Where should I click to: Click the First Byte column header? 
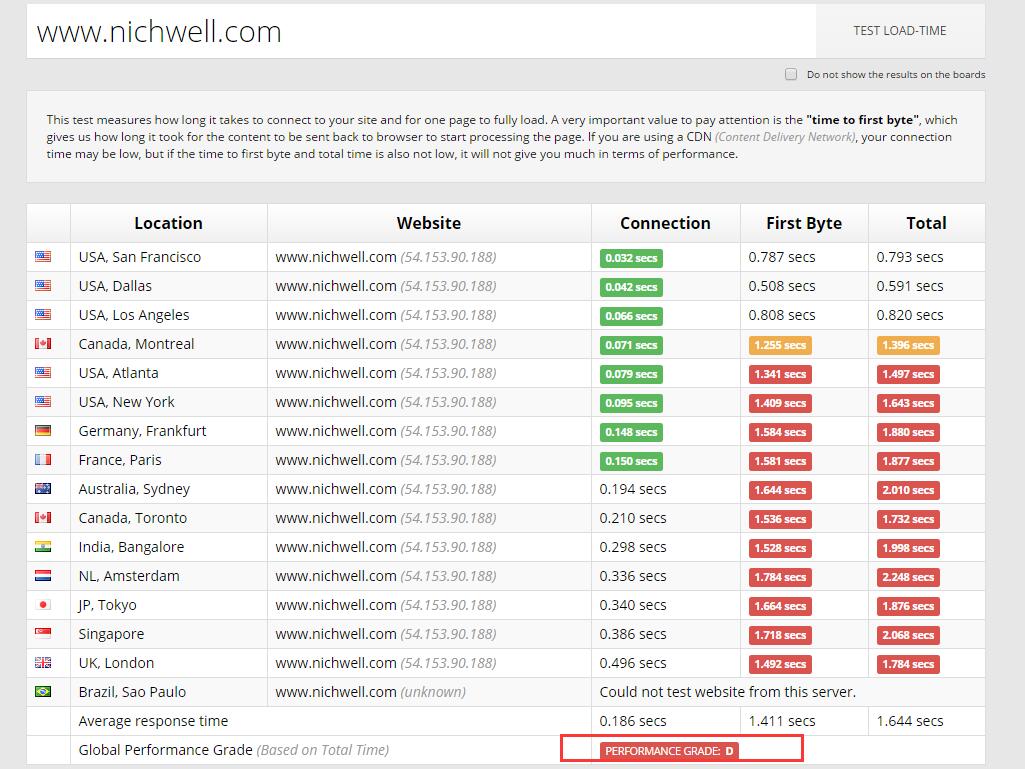click(804, 223)
